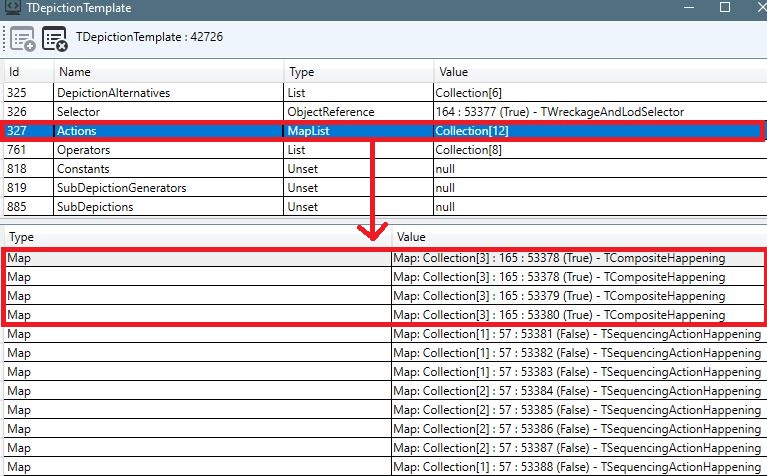Sort by the Id column header
The height and width of the screenshot is (476, 767).
[x=28, y=72]
